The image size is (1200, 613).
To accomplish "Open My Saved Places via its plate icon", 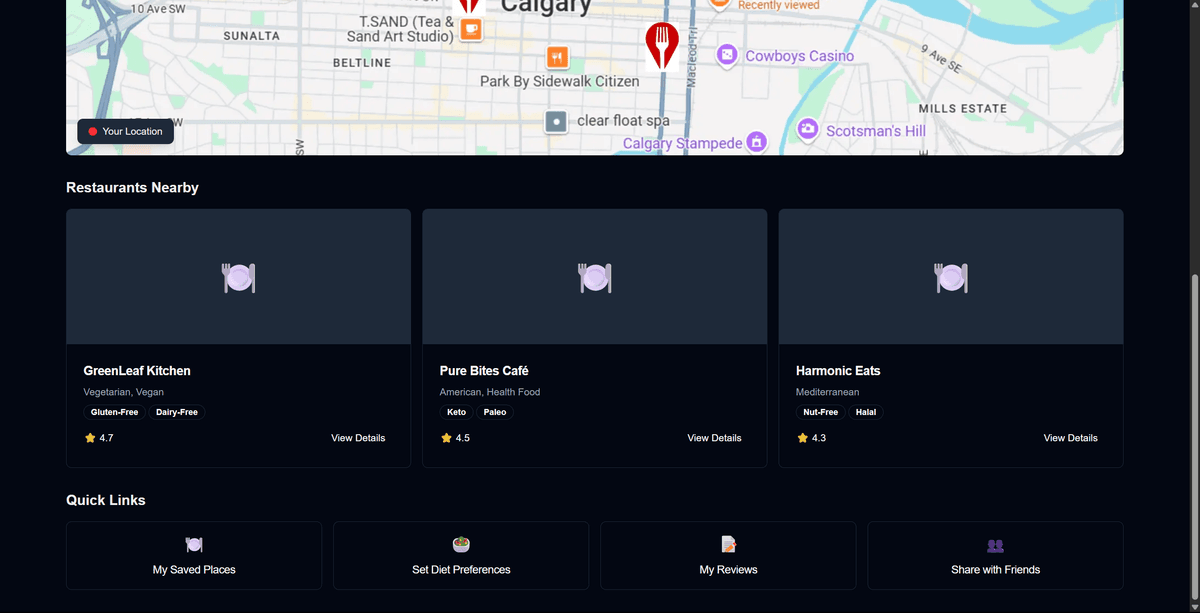I will (193, 544).
